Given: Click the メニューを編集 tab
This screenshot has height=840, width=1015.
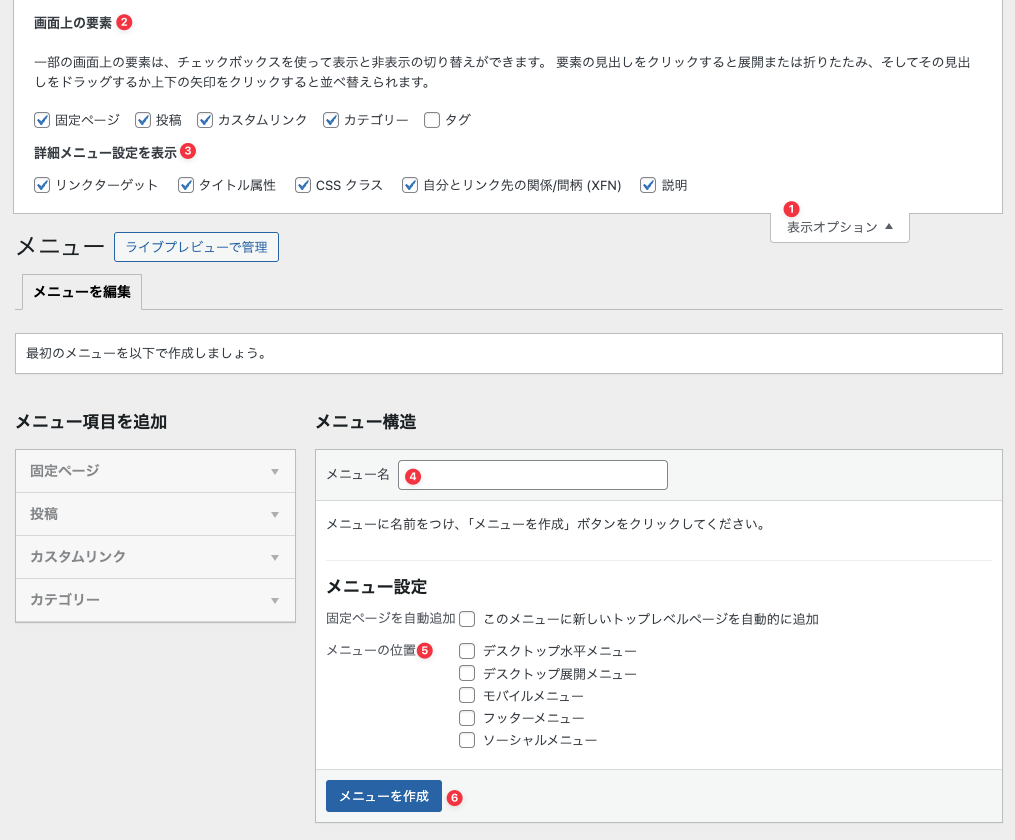Looking at the screenshot, I should 82,292.
